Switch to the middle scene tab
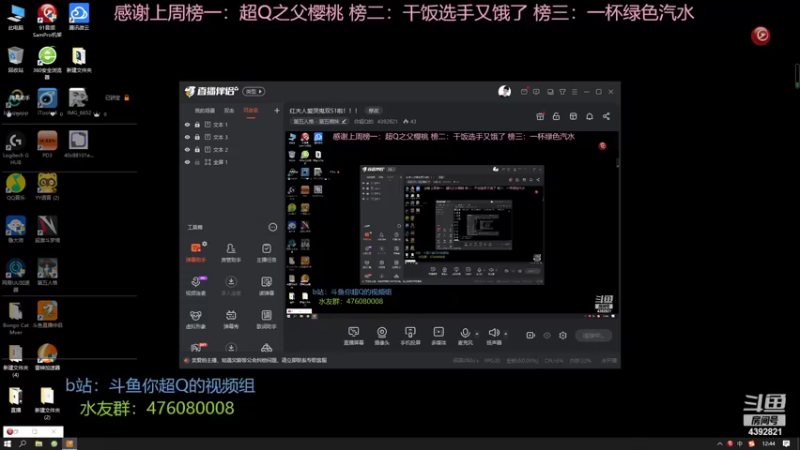Screen dimensions: 800x450 (229, 111)
